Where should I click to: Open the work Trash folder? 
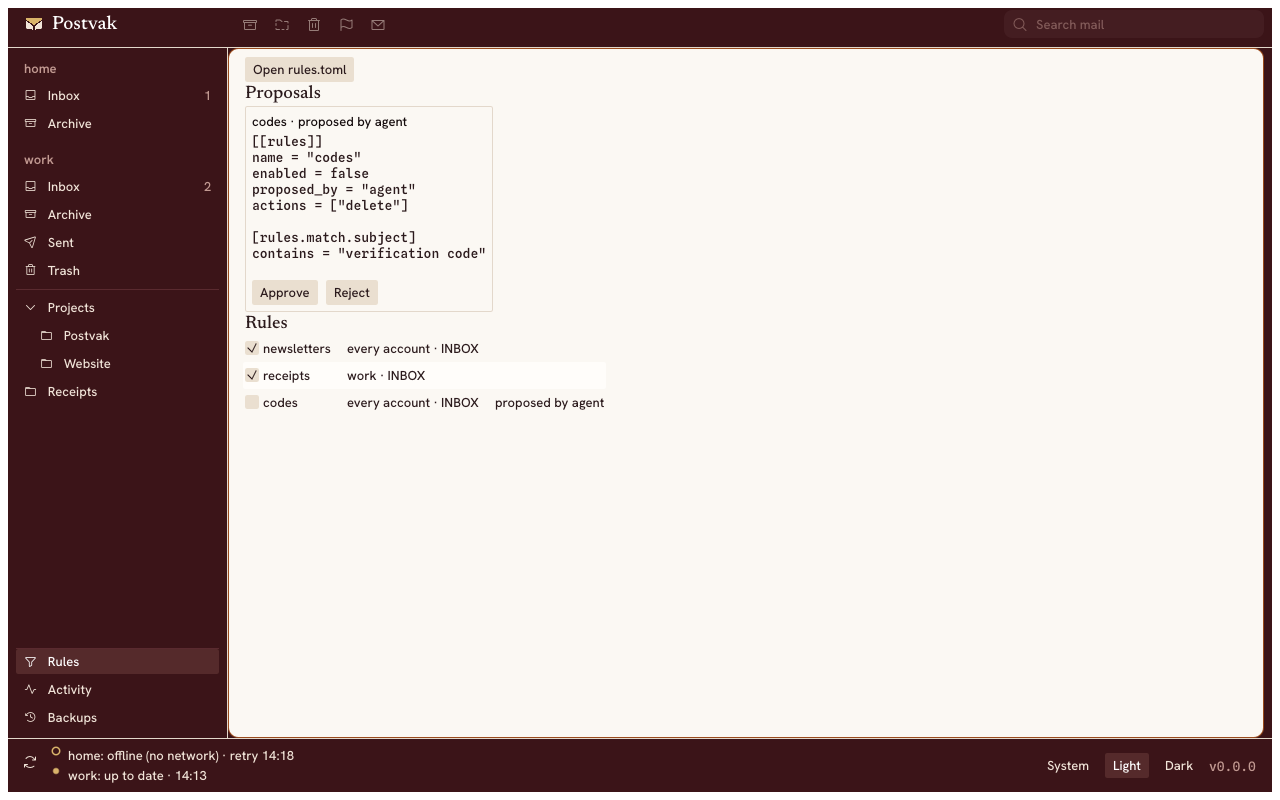[117, 271]
